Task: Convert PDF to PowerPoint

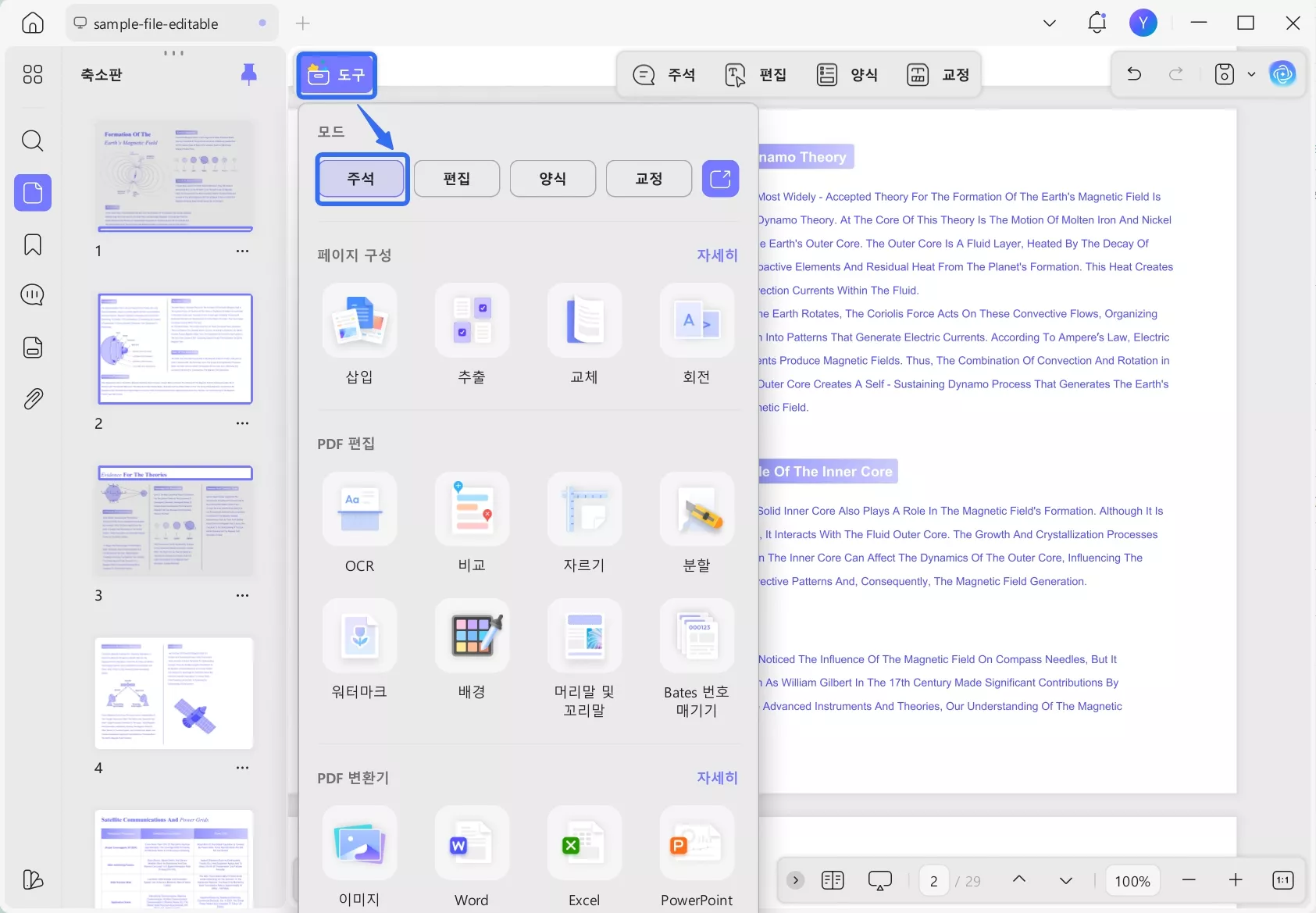Action: (697, 858)
